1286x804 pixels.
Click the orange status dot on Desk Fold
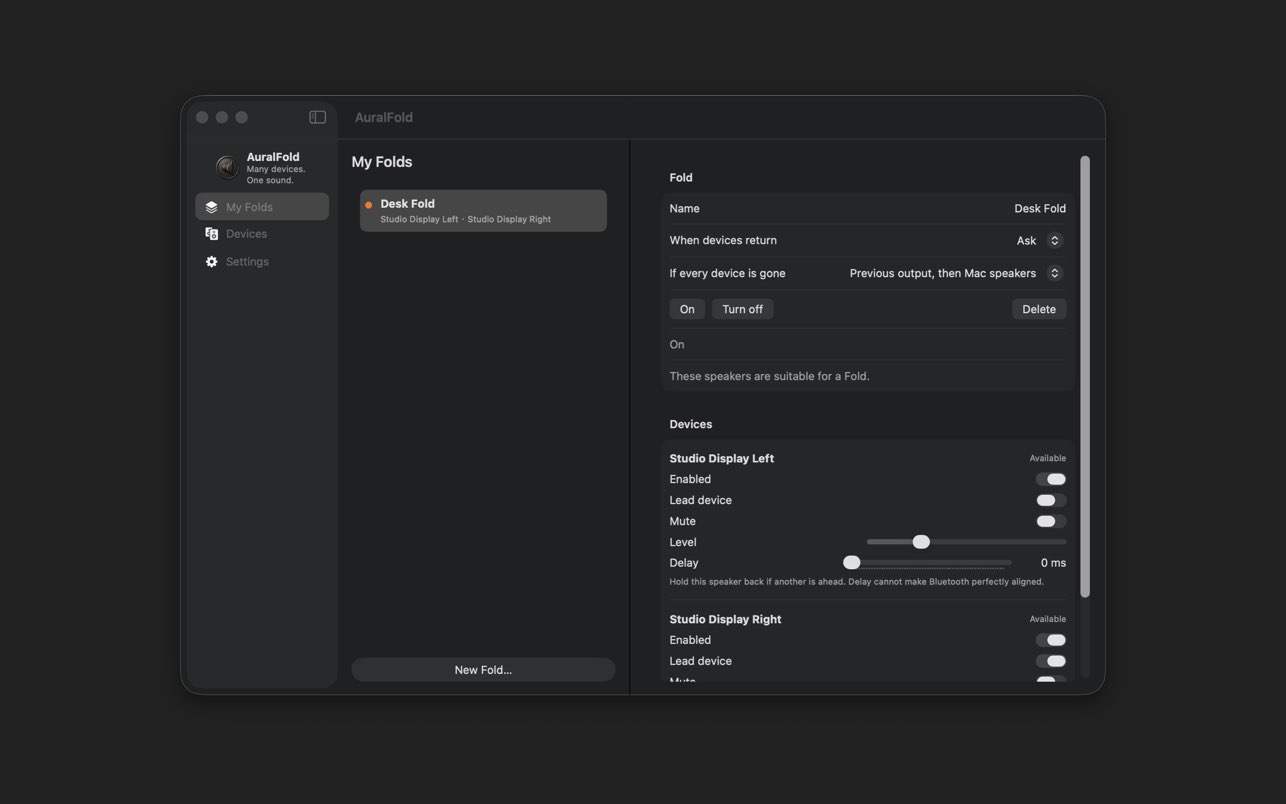pos(369,205)
